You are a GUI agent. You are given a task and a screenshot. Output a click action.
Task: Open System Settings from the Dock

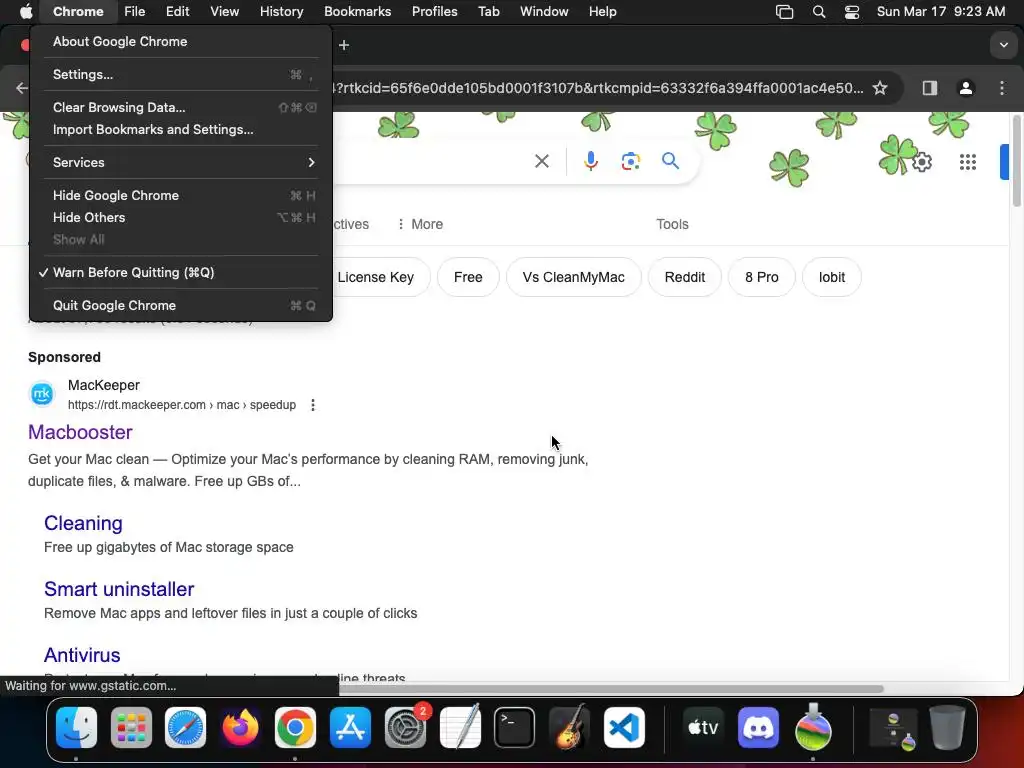click(405, 727)
